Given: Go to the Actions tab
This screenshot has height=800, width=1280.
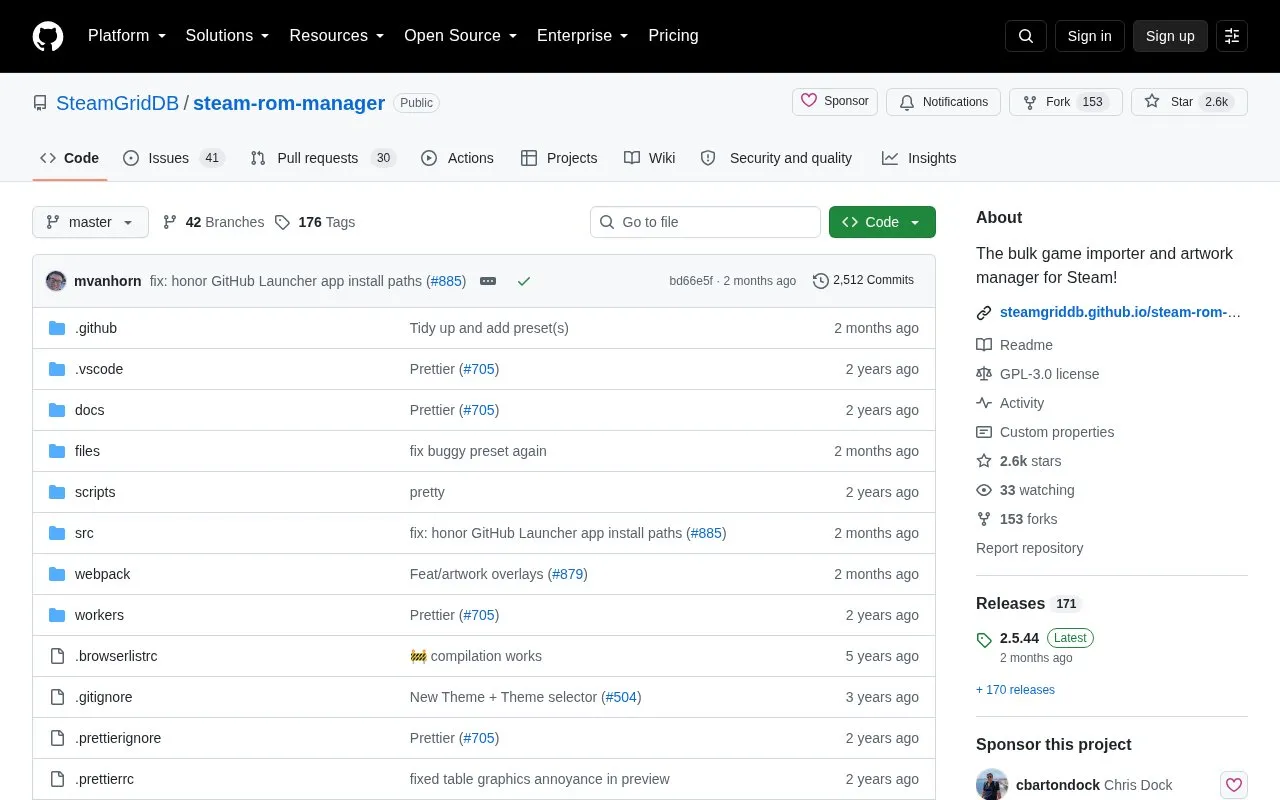Looking at the screenshot, I should coord(458,158).
